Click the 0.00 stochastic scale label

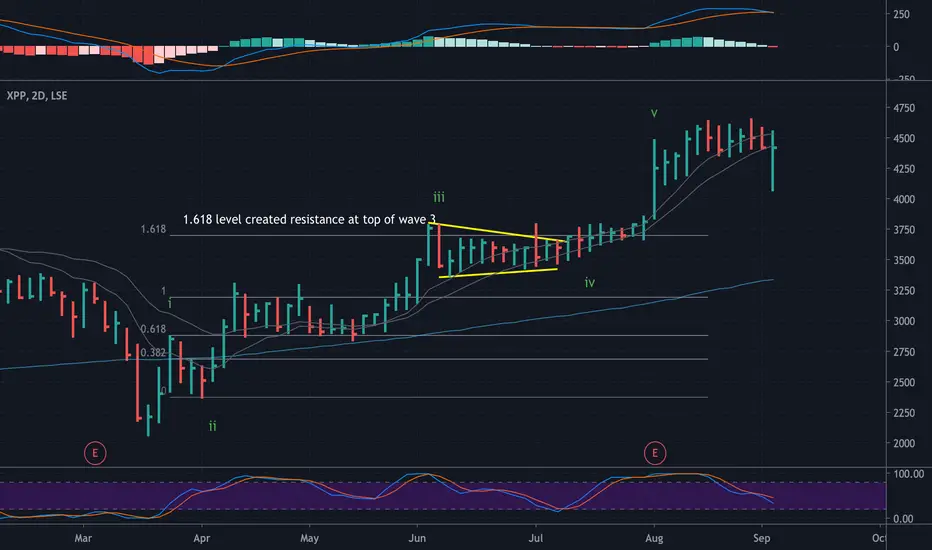(x=903, y=518)
